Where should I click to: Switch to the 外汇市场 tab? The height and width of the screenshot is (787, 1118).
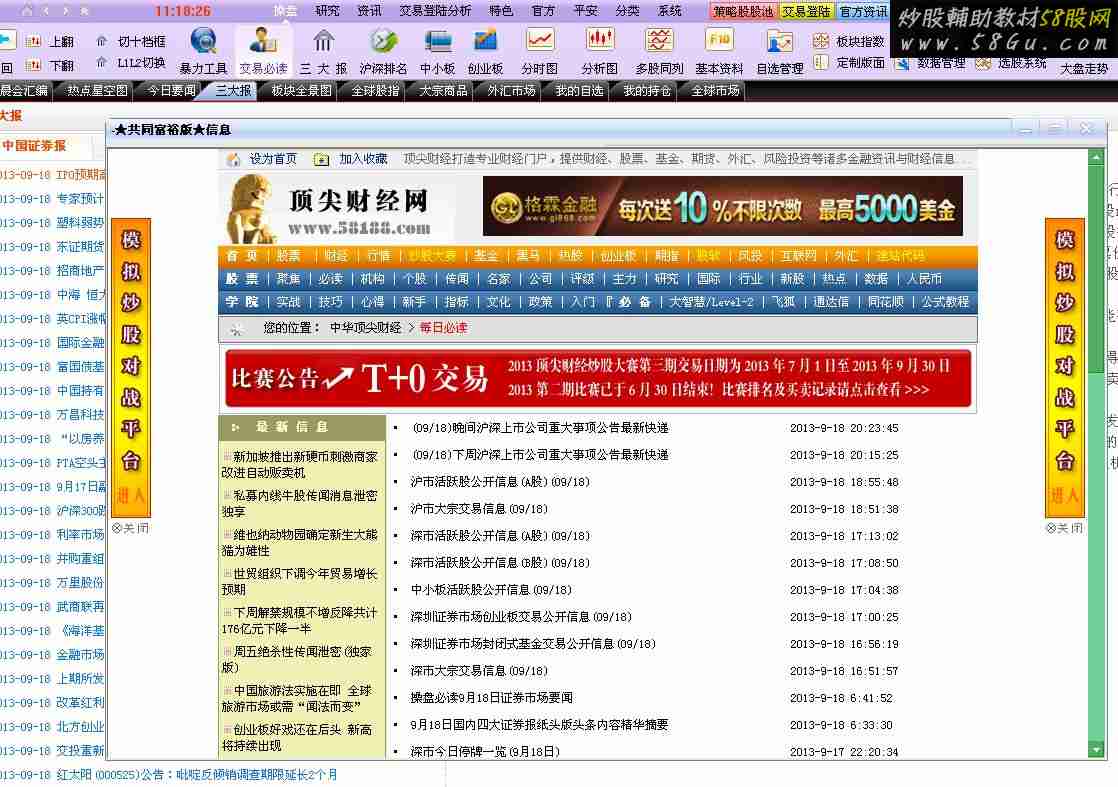511,91
